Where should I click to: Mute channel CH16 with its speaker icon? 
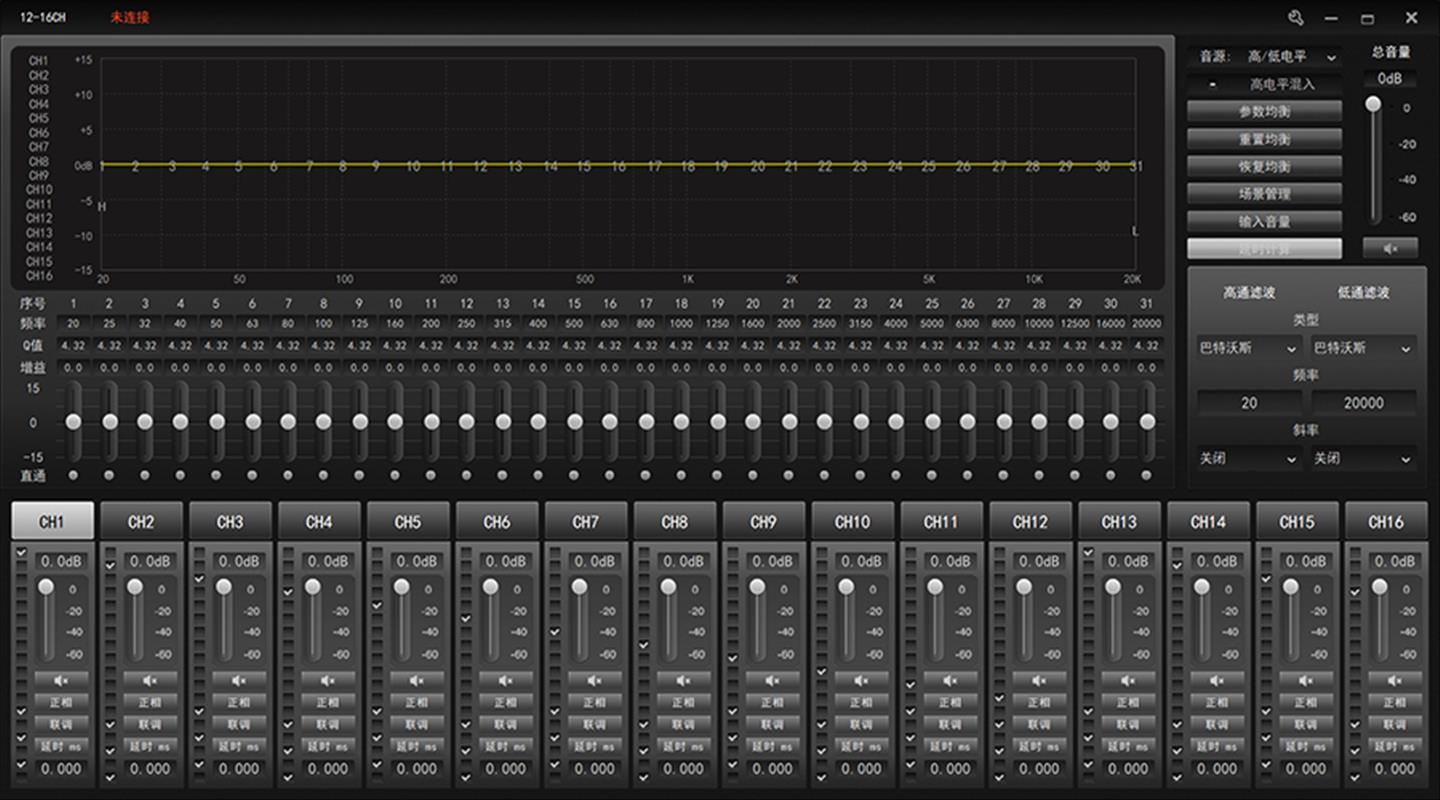[x=1395, y=680]
